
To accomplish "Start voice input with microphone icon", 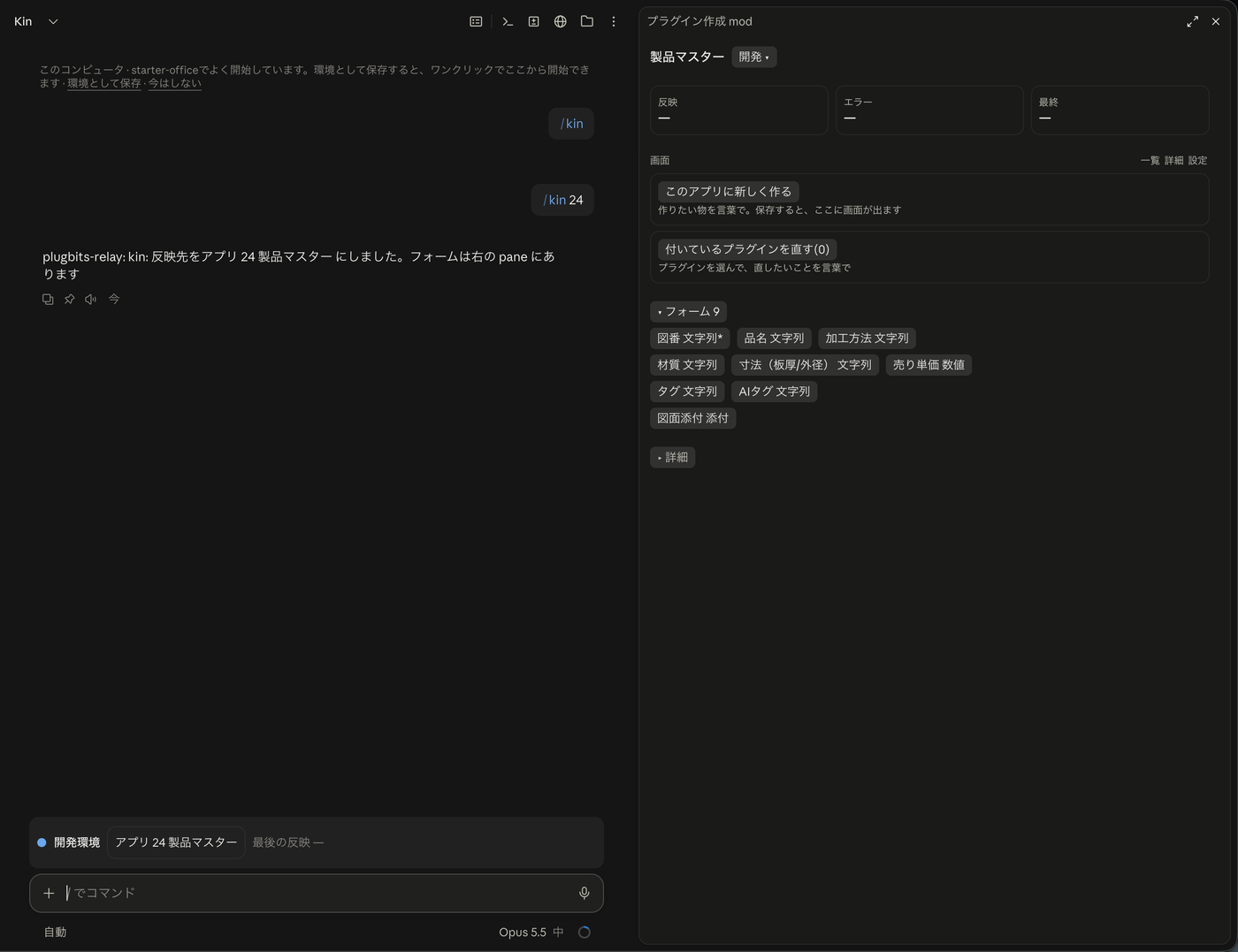I will (x=584, y=893).
